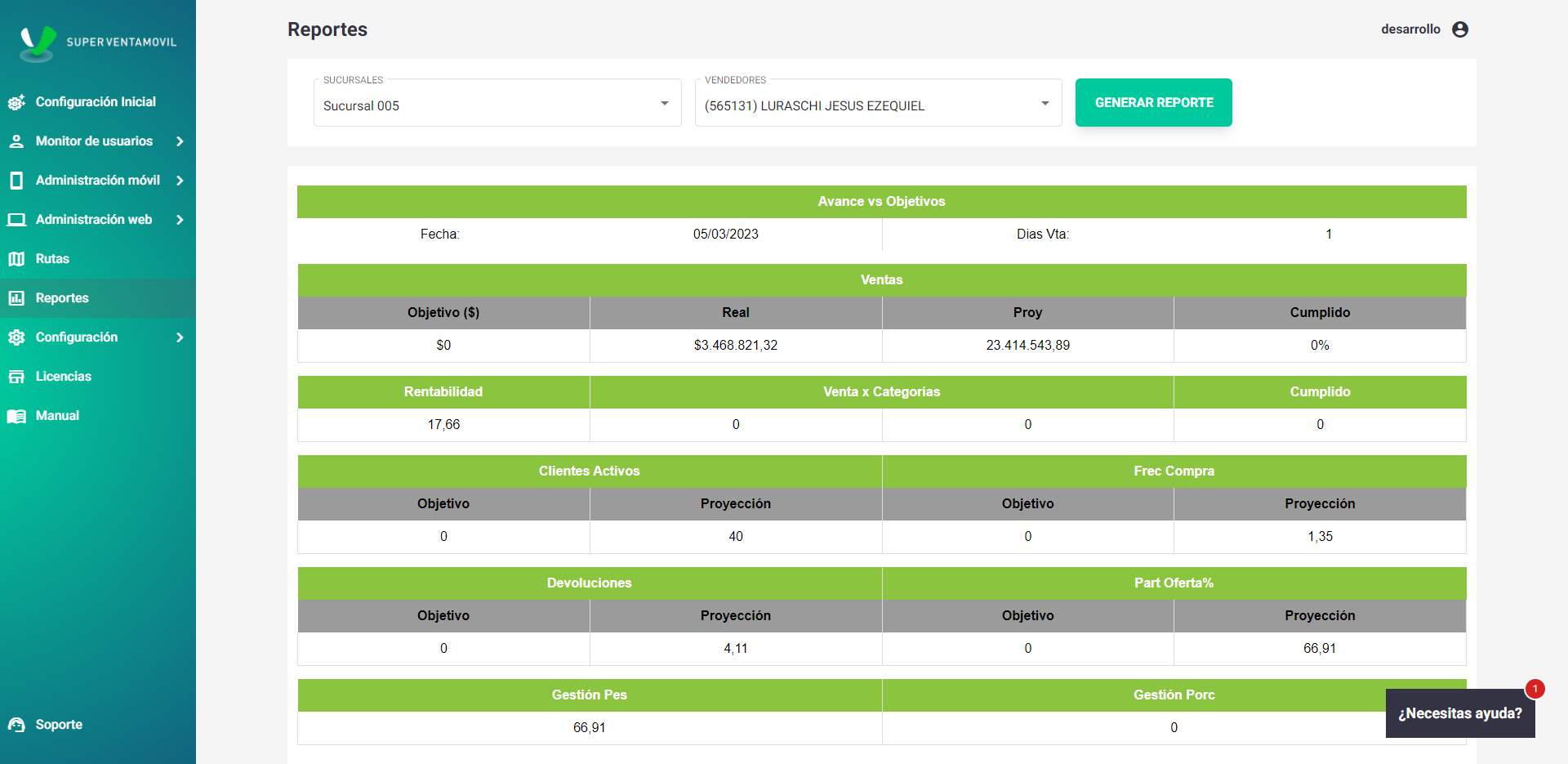Click the Cumplido value 0%

click(1321, 346)
